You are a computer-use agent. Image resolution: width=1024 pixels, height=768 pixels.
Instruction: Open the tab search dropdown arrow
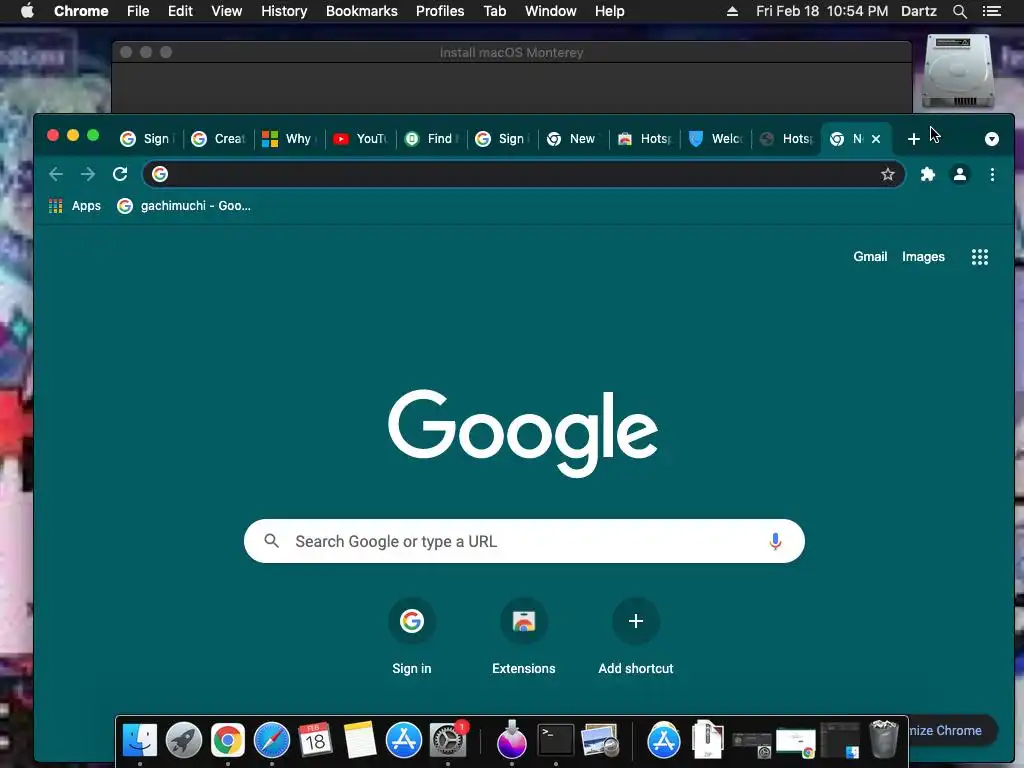991,138
